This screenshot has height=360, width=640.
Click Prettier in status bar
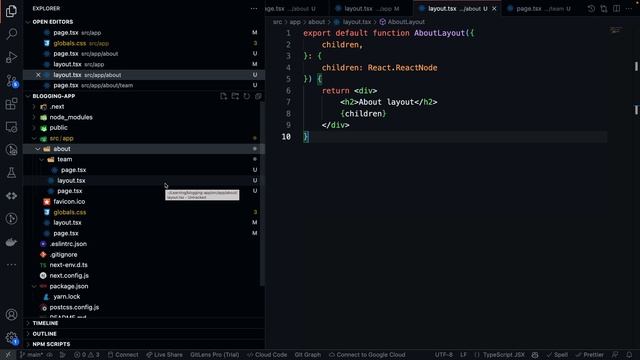(x=590, y=355)
